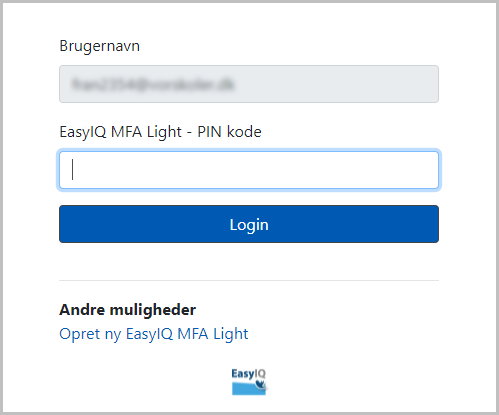499x415 pixels.
Task: Open the Opret ny EasyIQ MFA Light link
Action: pyautogui.click(x=154, y=334)
